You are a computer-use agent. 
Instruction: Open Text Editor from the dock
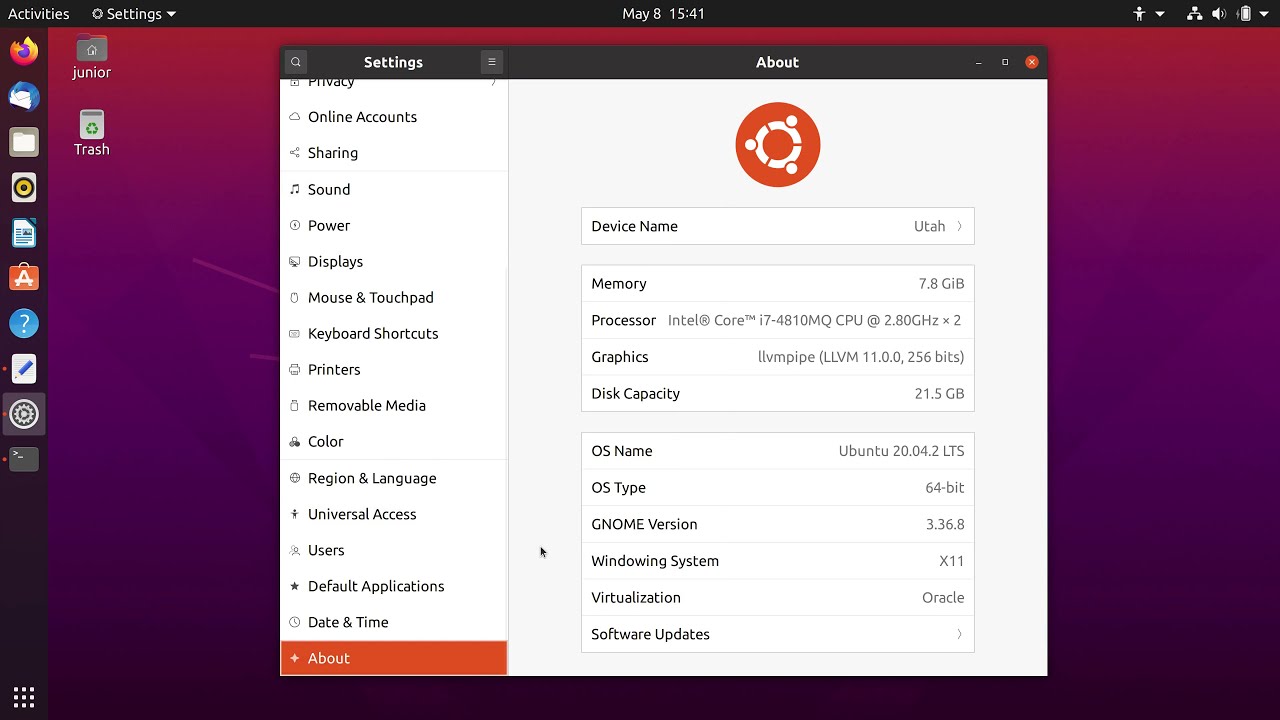click(x=24, y=369)
